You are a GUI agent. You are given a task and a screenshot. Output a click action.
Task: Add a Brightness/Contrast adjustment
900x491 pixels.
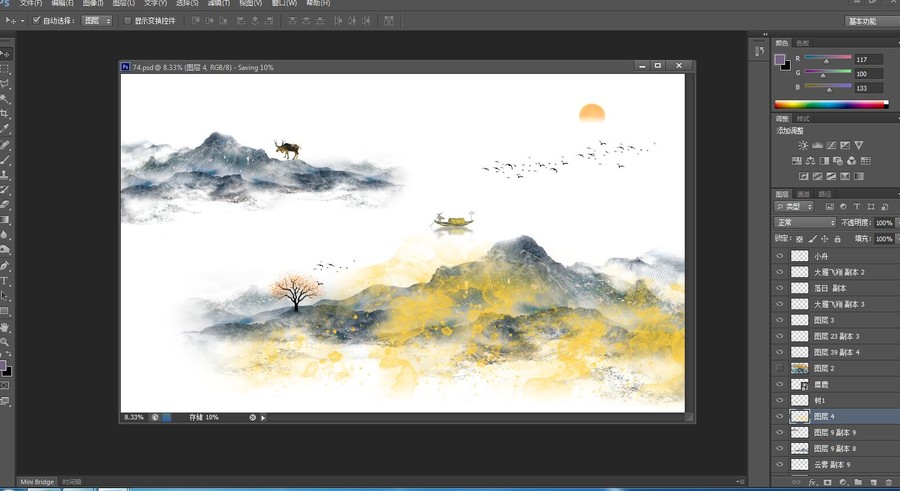coord(803,145)
